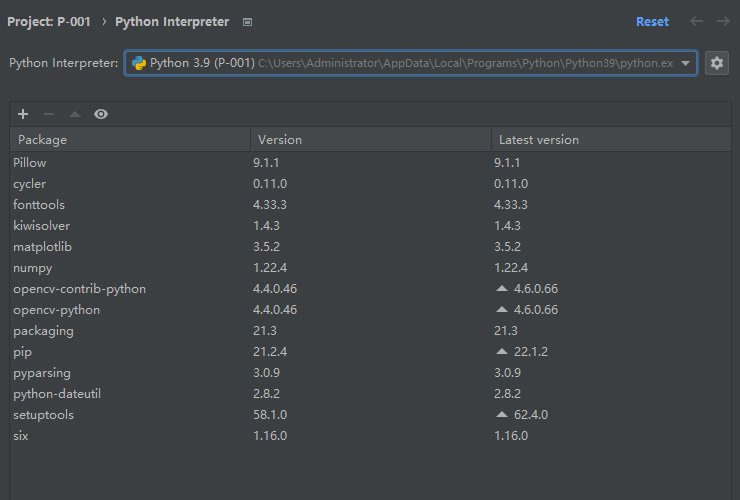Select the opencv-contrib-python package name
This screenshot has width=740, height=500.
tap(79, 289)
